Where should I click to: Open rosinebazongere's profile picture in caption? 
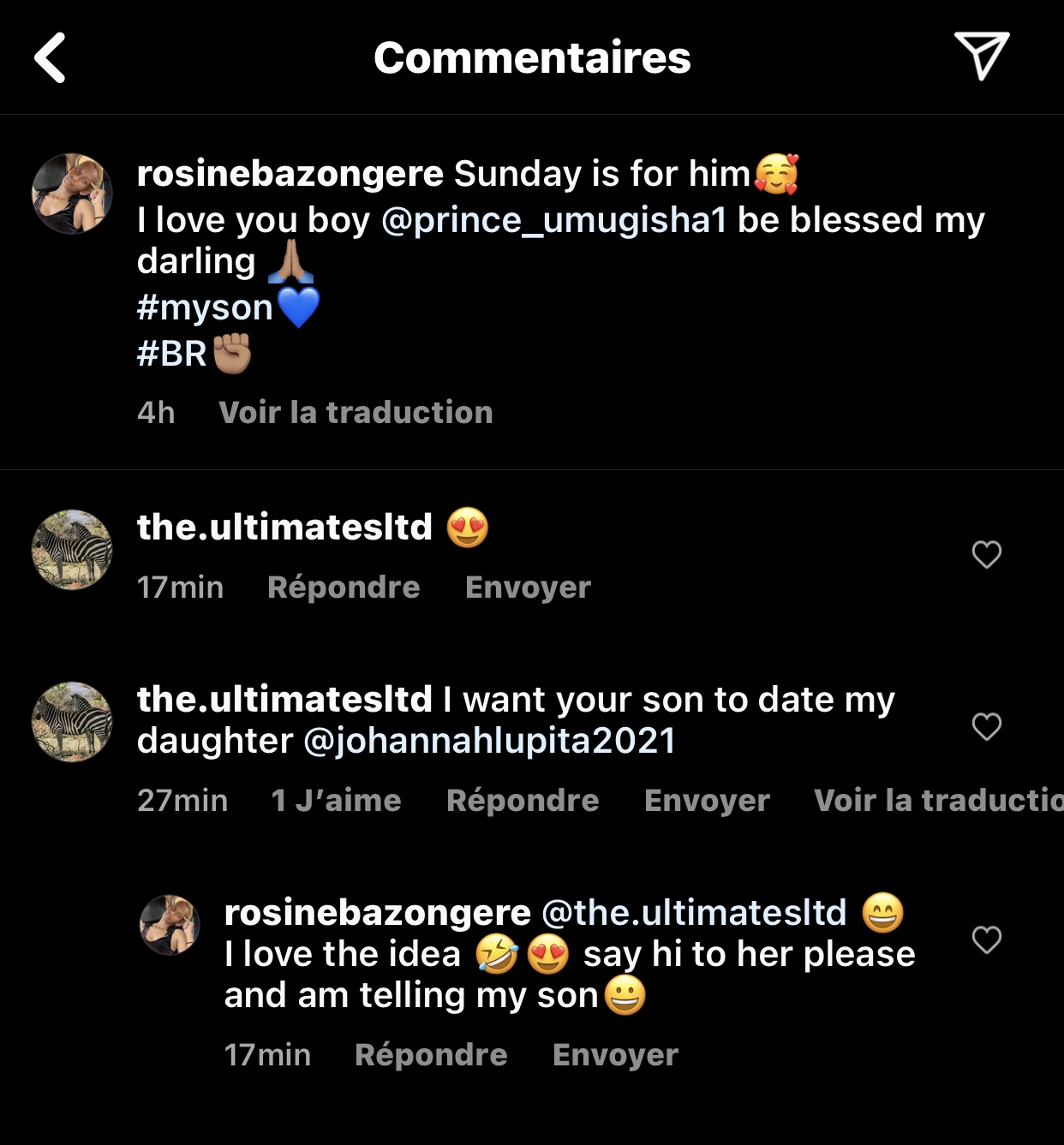click(x=72, y=194)
